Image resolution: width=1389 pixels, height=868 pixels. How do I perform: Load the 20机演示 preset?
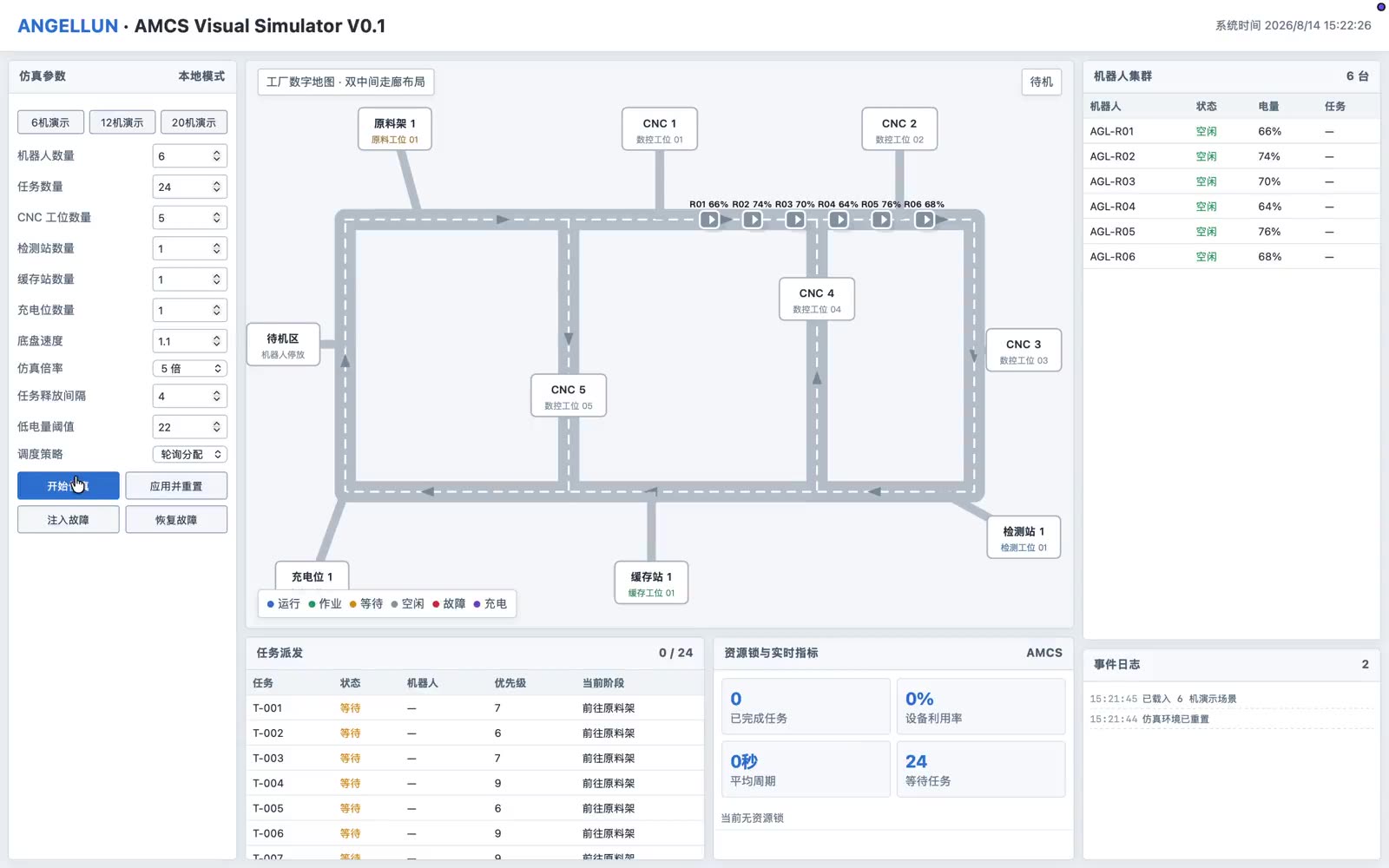194,122
